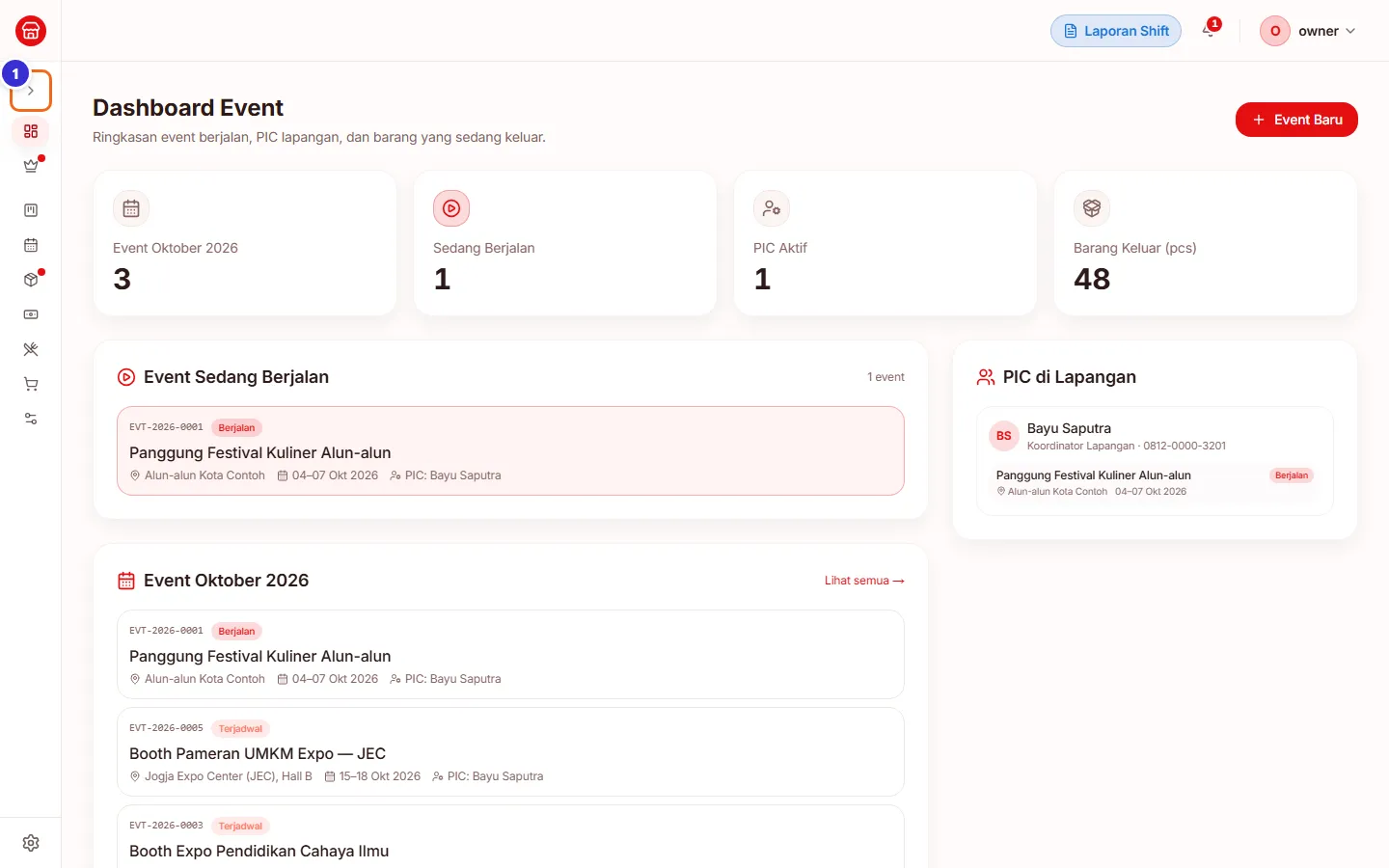This screenshot has width=1389, height=868.
Task: Follow the Lihat semua link
Action: pyautogui.click(x=864, y=581)
